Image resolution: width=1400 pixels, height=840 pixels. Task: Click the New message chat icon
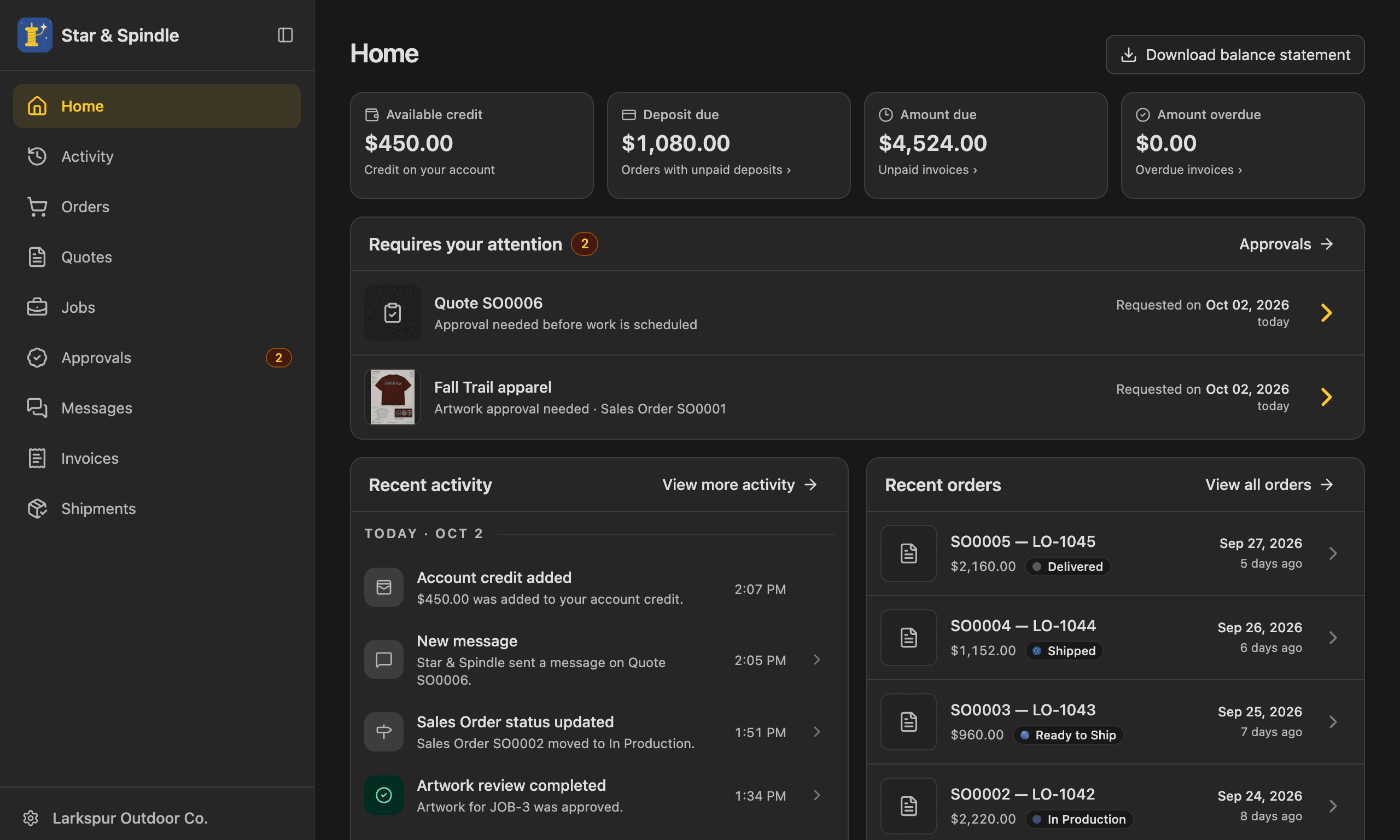point(384,660)
